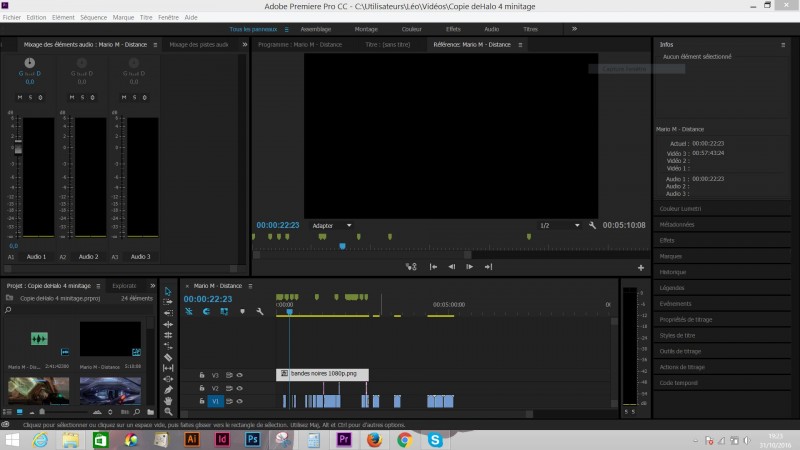Open the 1/2 playback resolution dropdown

tap(560, 225)
